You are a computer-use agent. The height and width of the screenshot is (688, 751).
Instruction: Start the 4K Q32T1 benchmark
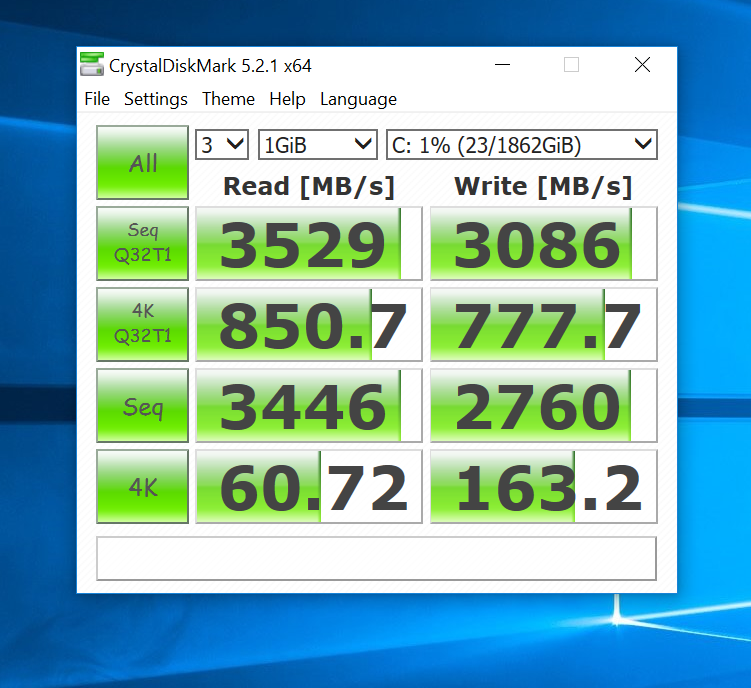pyautogui.click(x=142, y=324)
